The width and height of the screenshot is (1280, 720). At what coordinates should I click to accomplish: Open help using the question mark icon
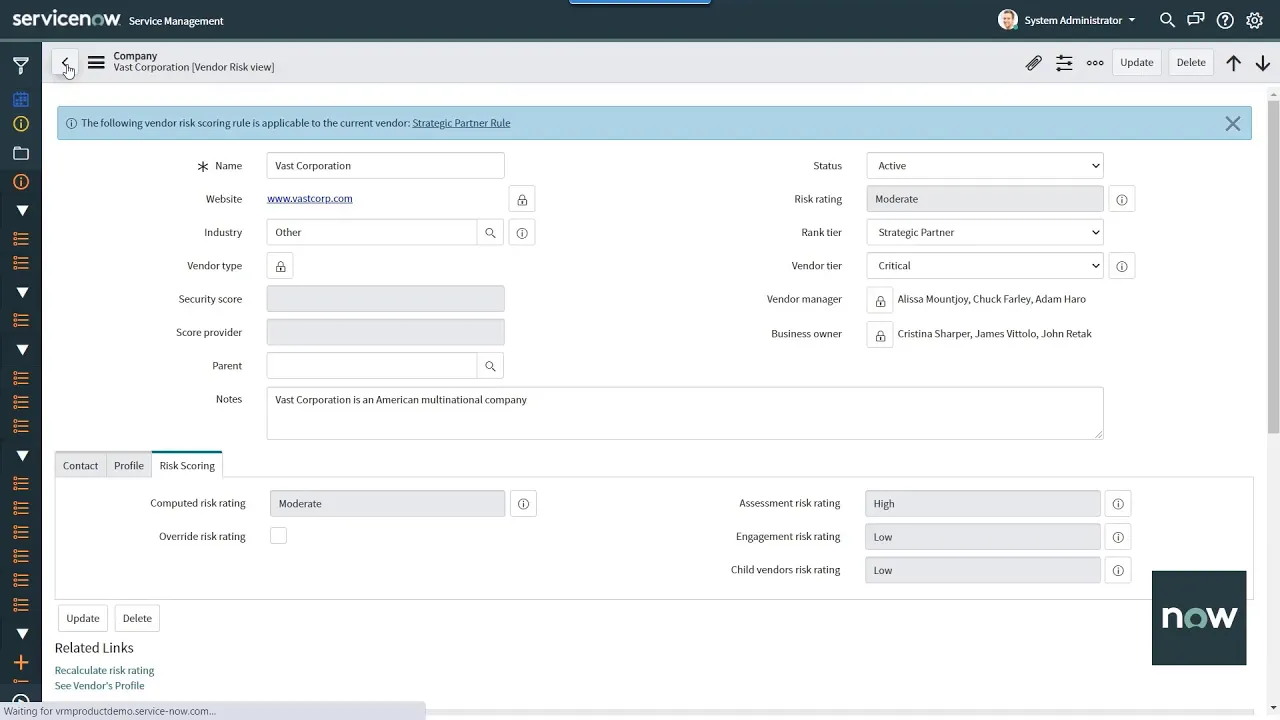pyautogui.click(x=1225, y=20)
